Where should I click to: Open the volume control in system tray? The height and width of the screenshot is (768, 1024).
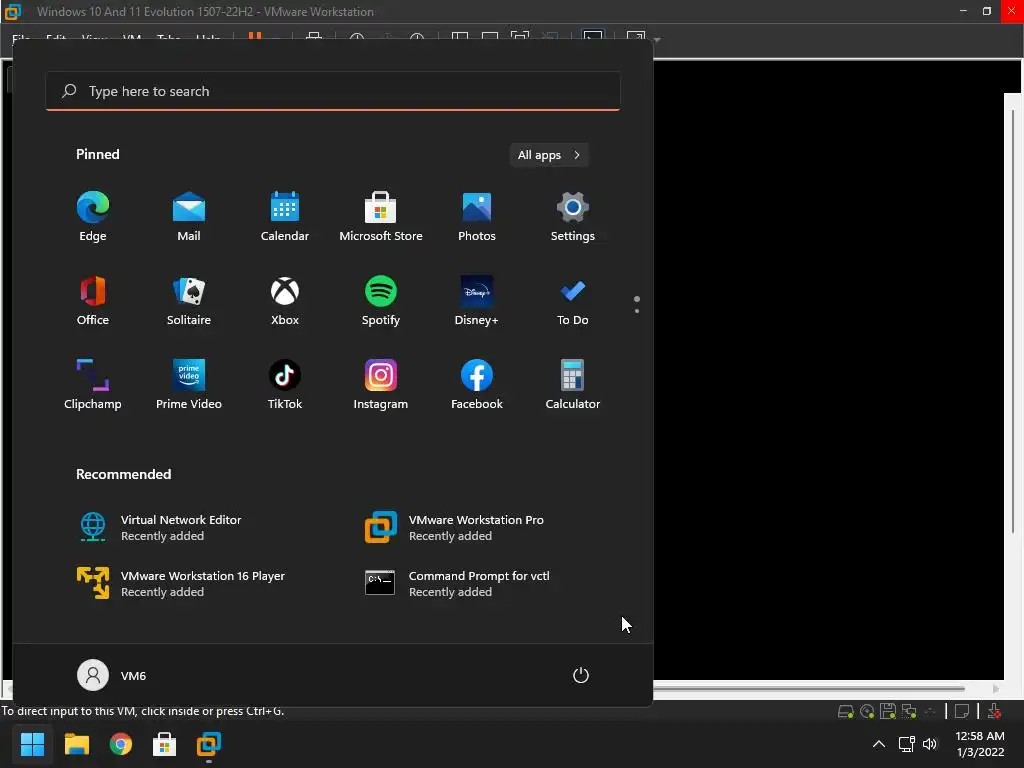(930, 744)
